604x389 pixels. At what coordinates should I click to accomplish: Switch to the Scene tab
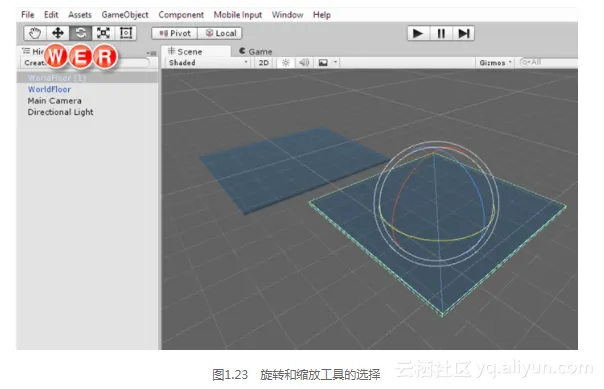pyautogui.click(x=196, y=52)
